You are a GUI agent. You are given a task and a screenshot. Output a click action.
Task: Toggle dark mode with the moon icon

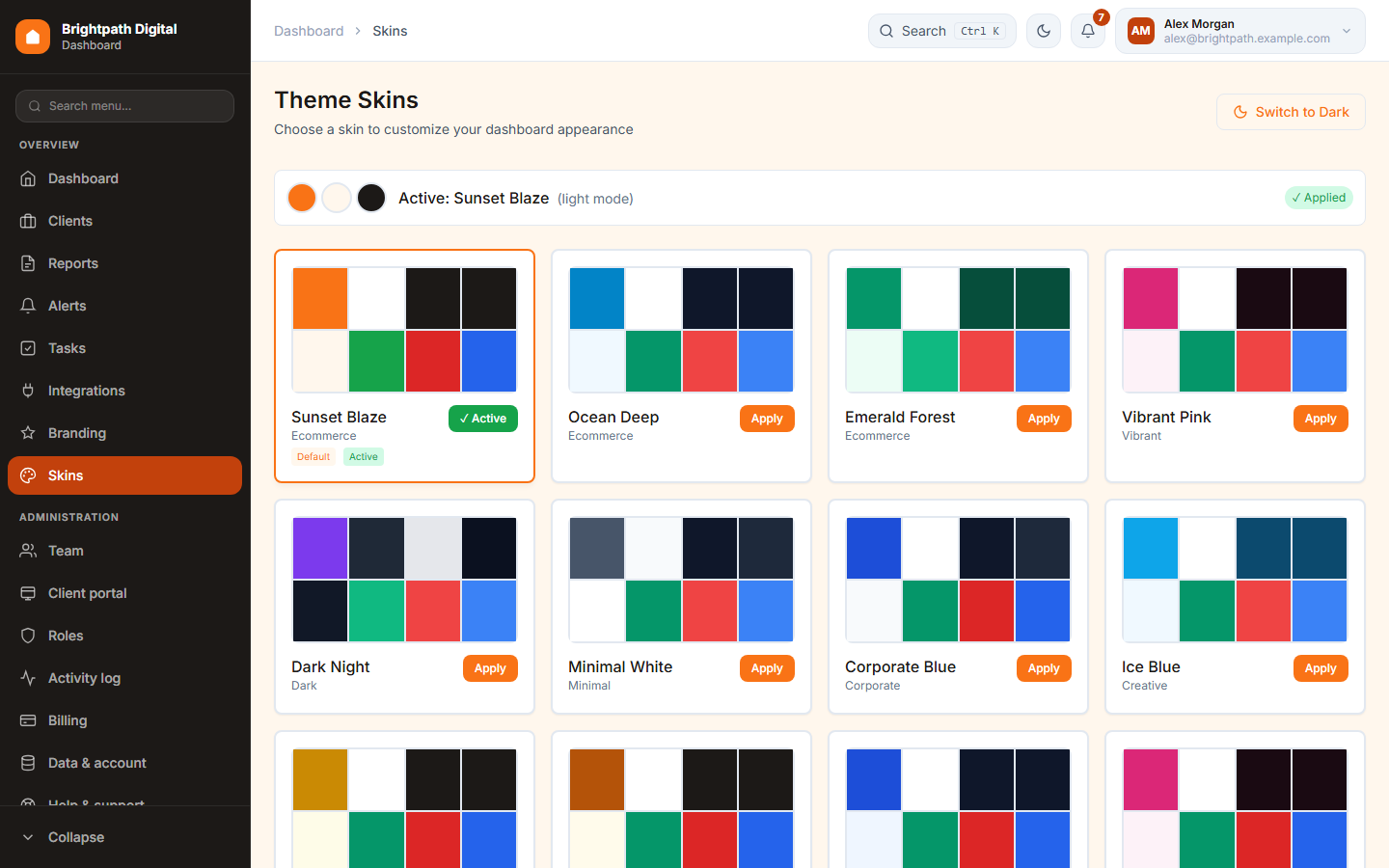[1044, 31]
